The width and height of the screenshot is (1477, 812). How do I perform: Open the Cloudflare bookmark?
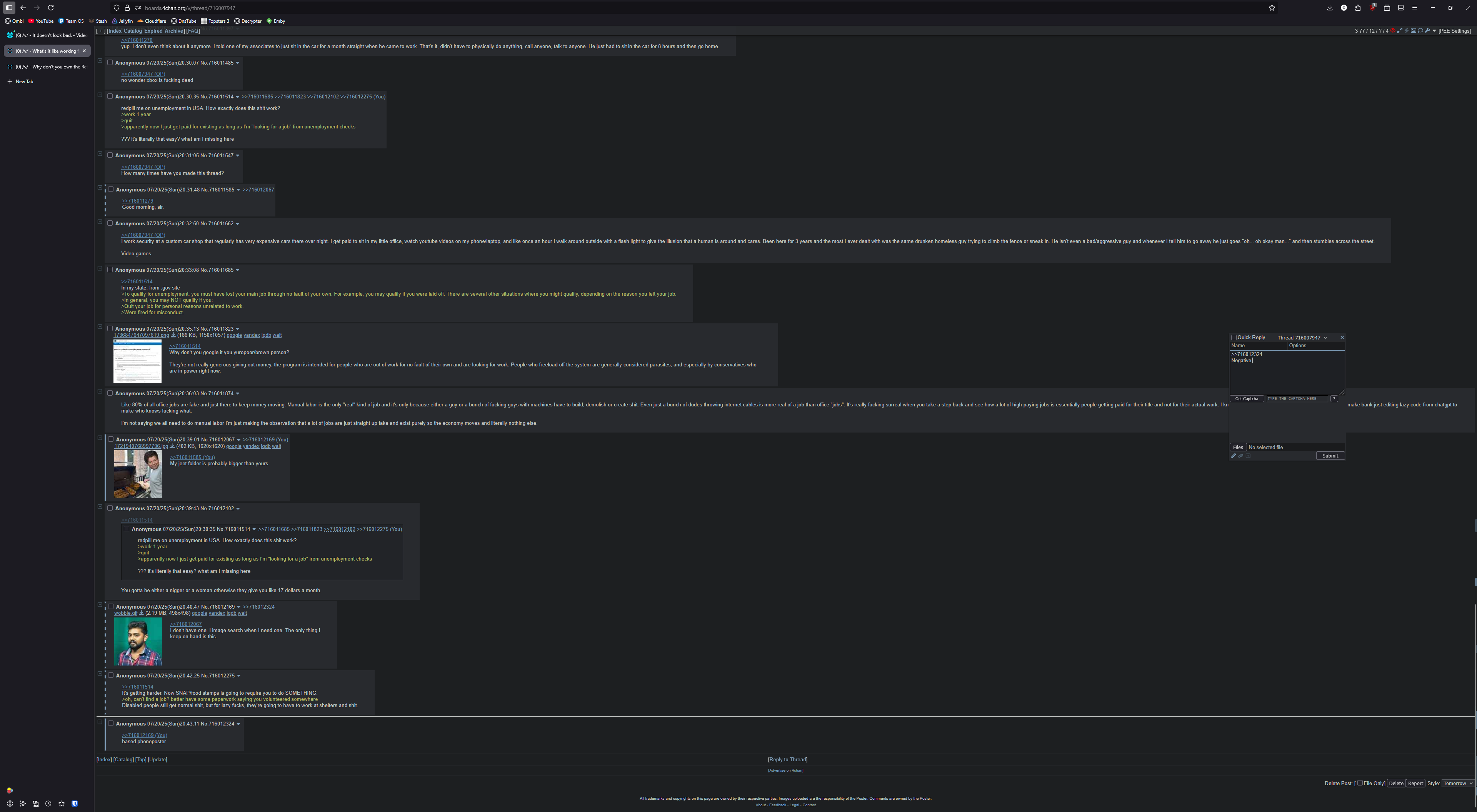152,21
